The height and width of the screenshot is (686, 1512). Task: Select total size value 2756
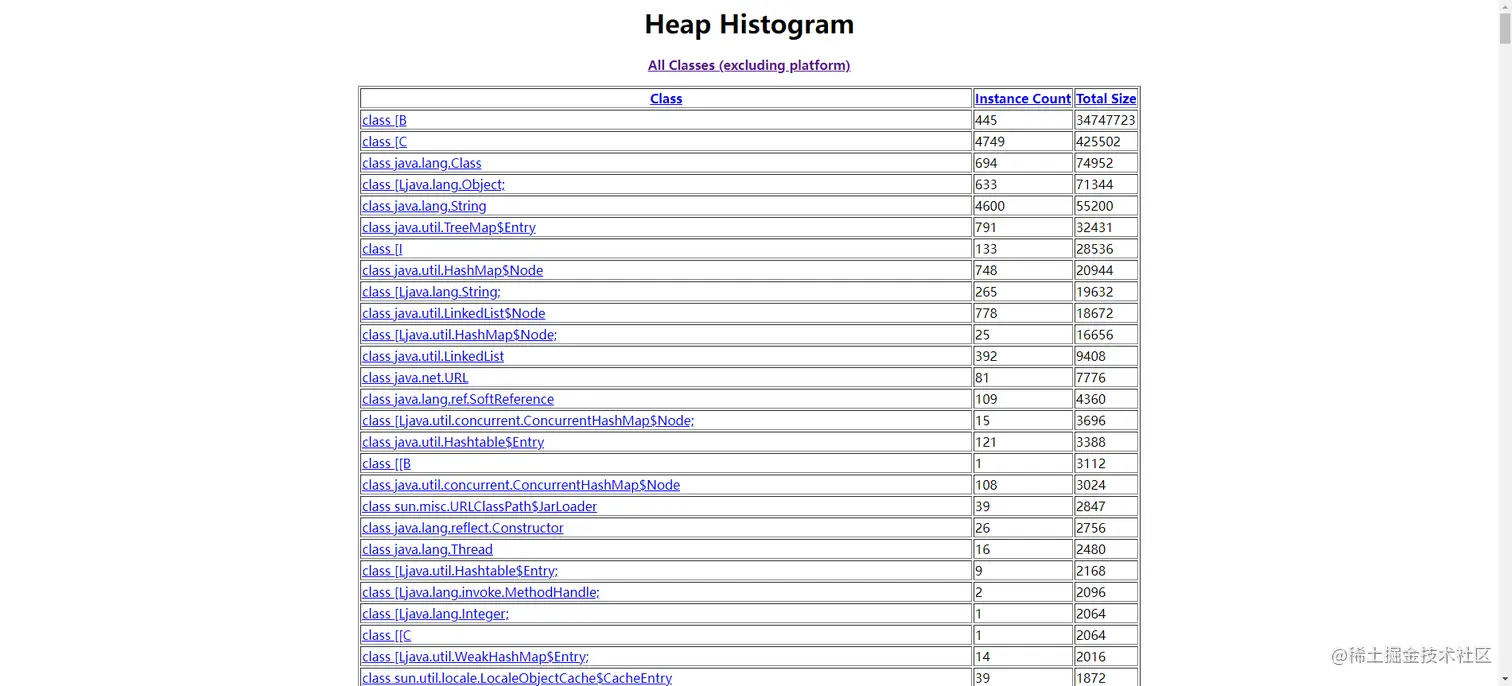(1091, 528)
